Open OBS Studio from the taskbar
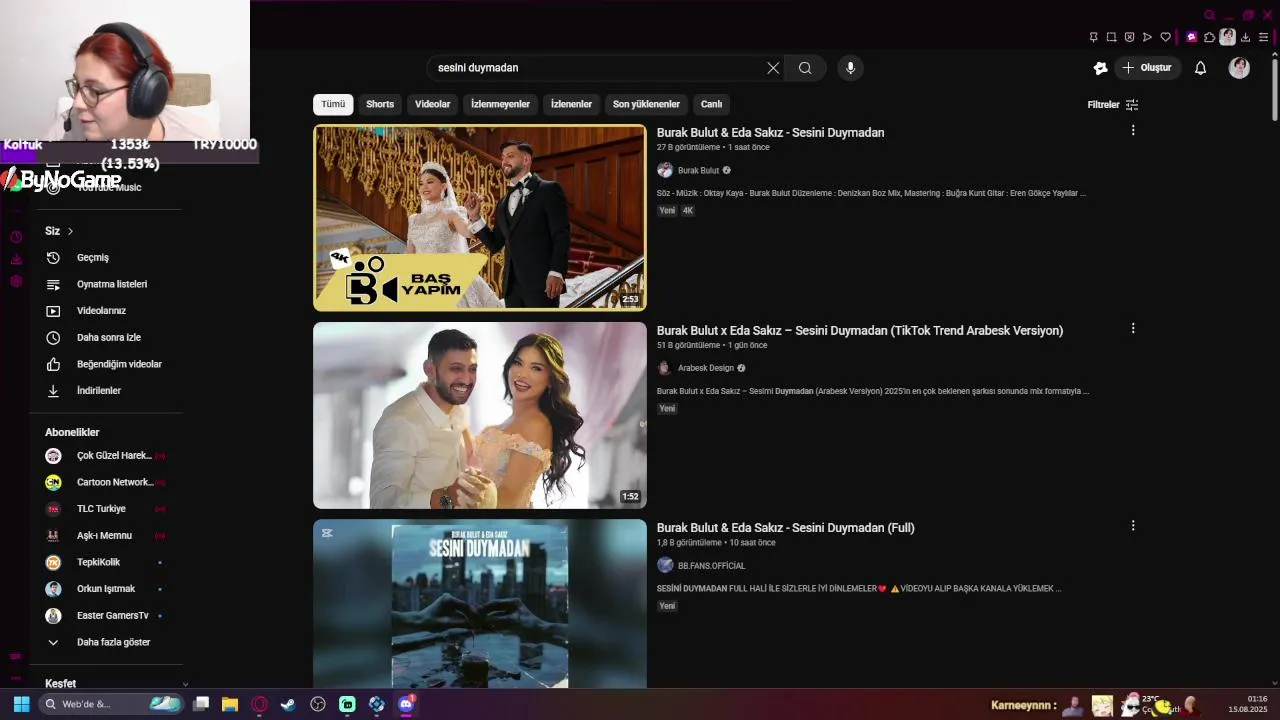 [x=318, y=704]
